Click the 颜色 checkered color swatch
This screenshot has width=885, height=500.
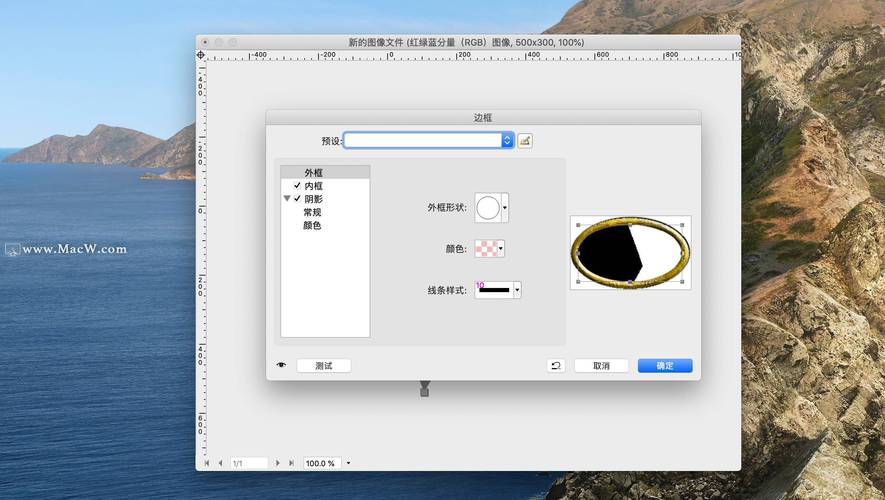point(486,248)
